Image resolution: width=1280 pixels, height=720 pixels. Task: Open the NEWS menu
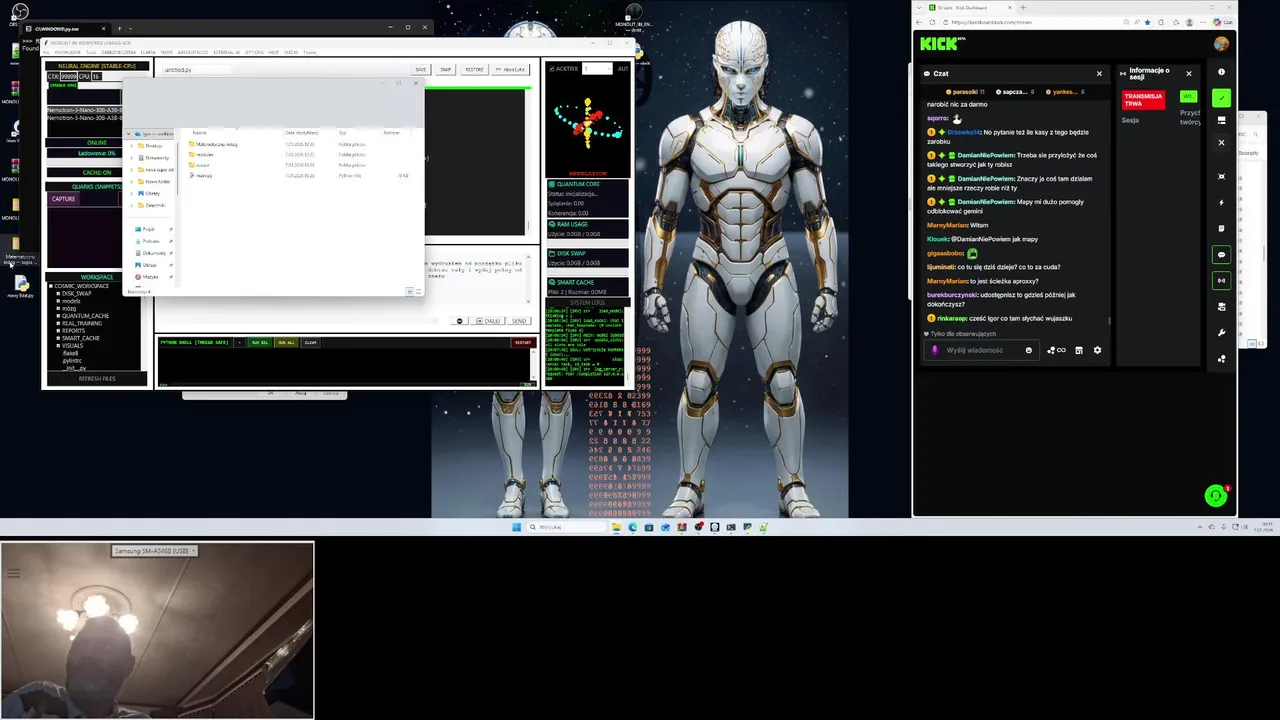(167, 52)
